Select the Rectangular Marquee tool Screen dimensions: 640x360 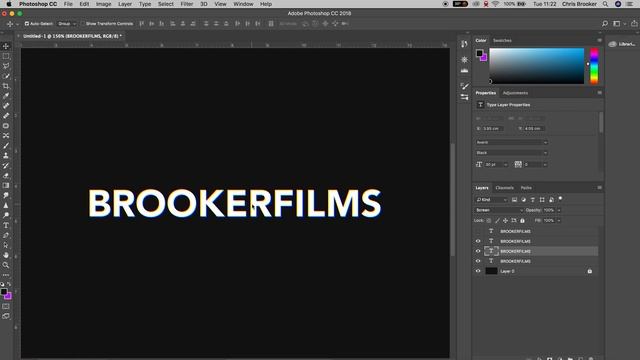(6, 56)
